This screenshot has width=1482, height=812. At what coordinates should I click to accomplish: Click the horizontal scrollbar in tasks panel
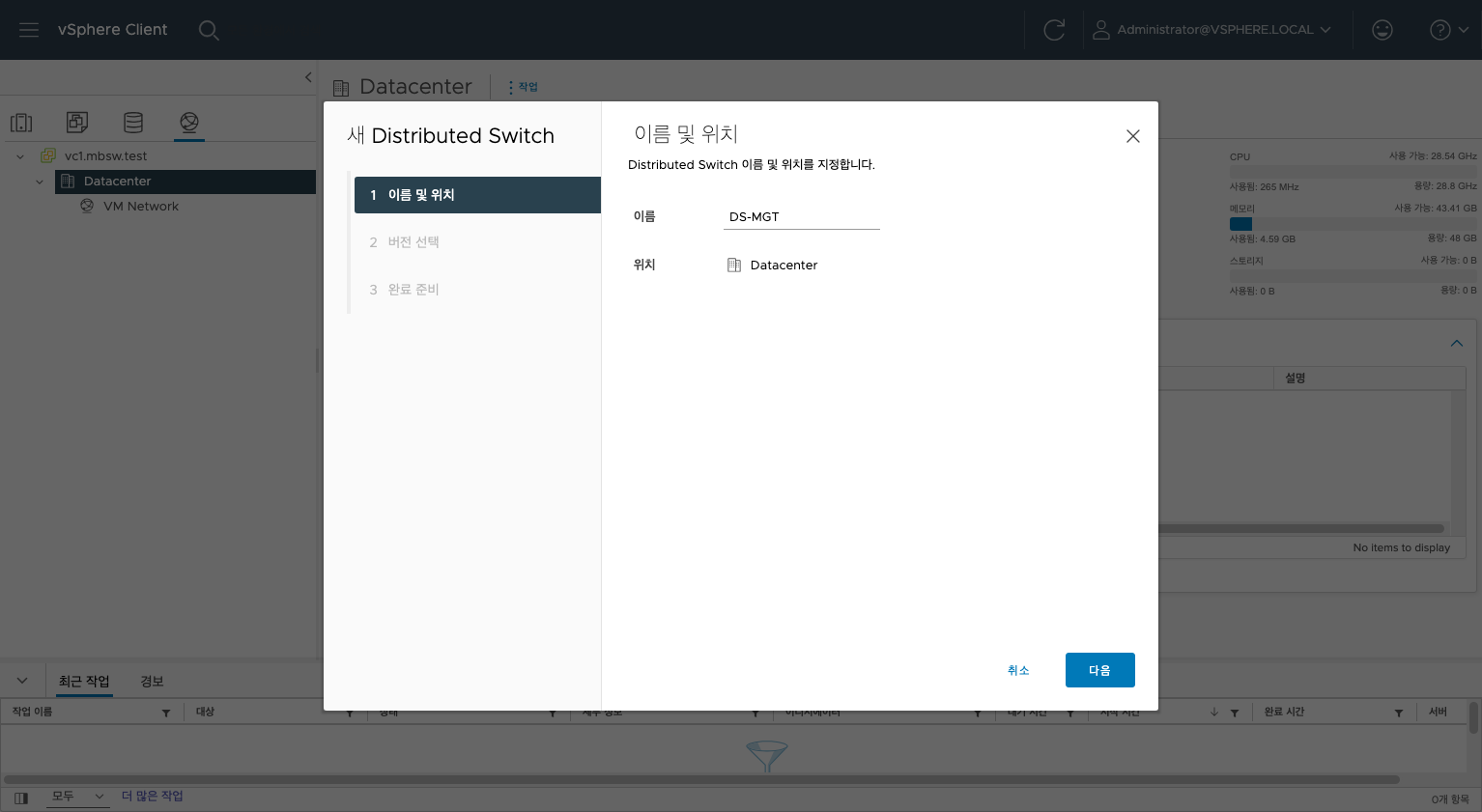pyautogui.click(x=701, y=779)
